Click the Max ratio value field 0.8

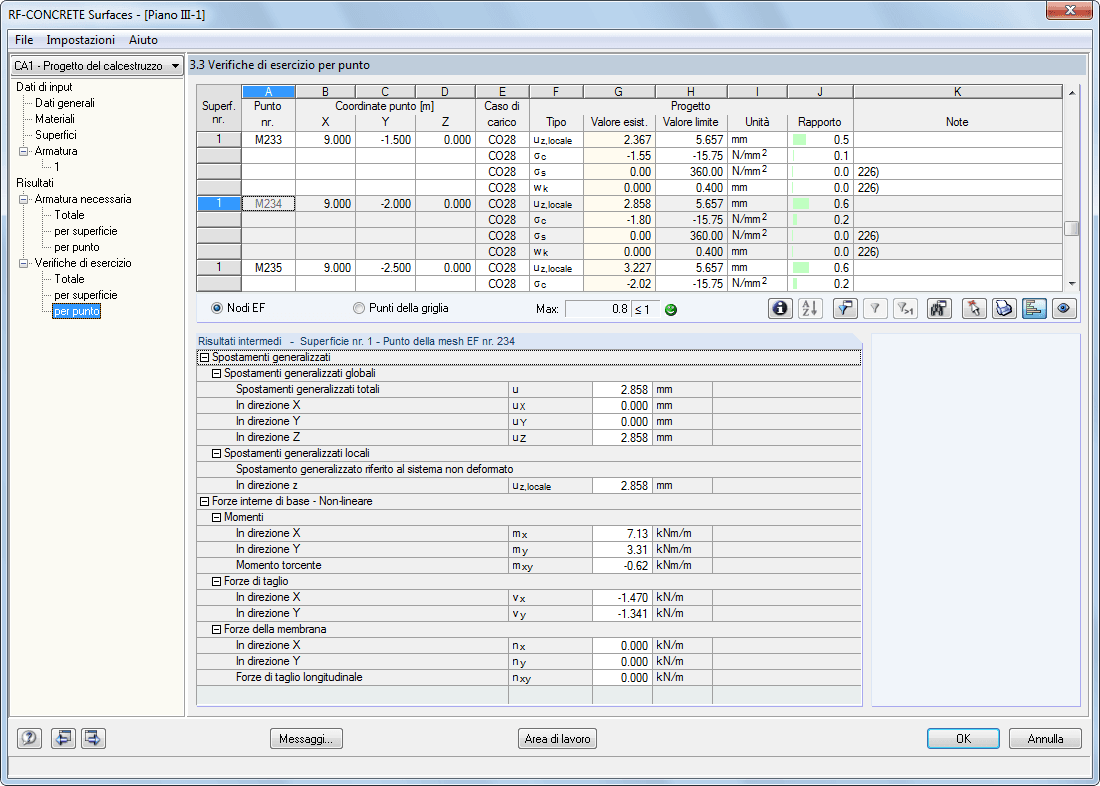point(598,309)
